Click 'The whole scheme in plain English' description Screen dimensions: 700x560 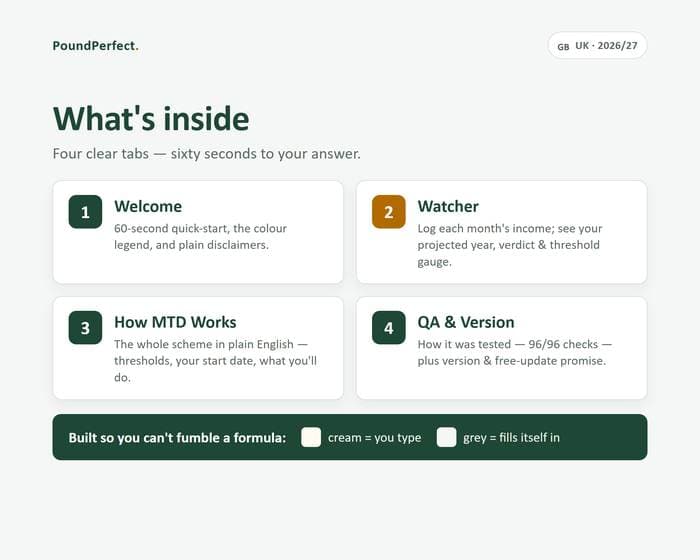click(216, 361)
